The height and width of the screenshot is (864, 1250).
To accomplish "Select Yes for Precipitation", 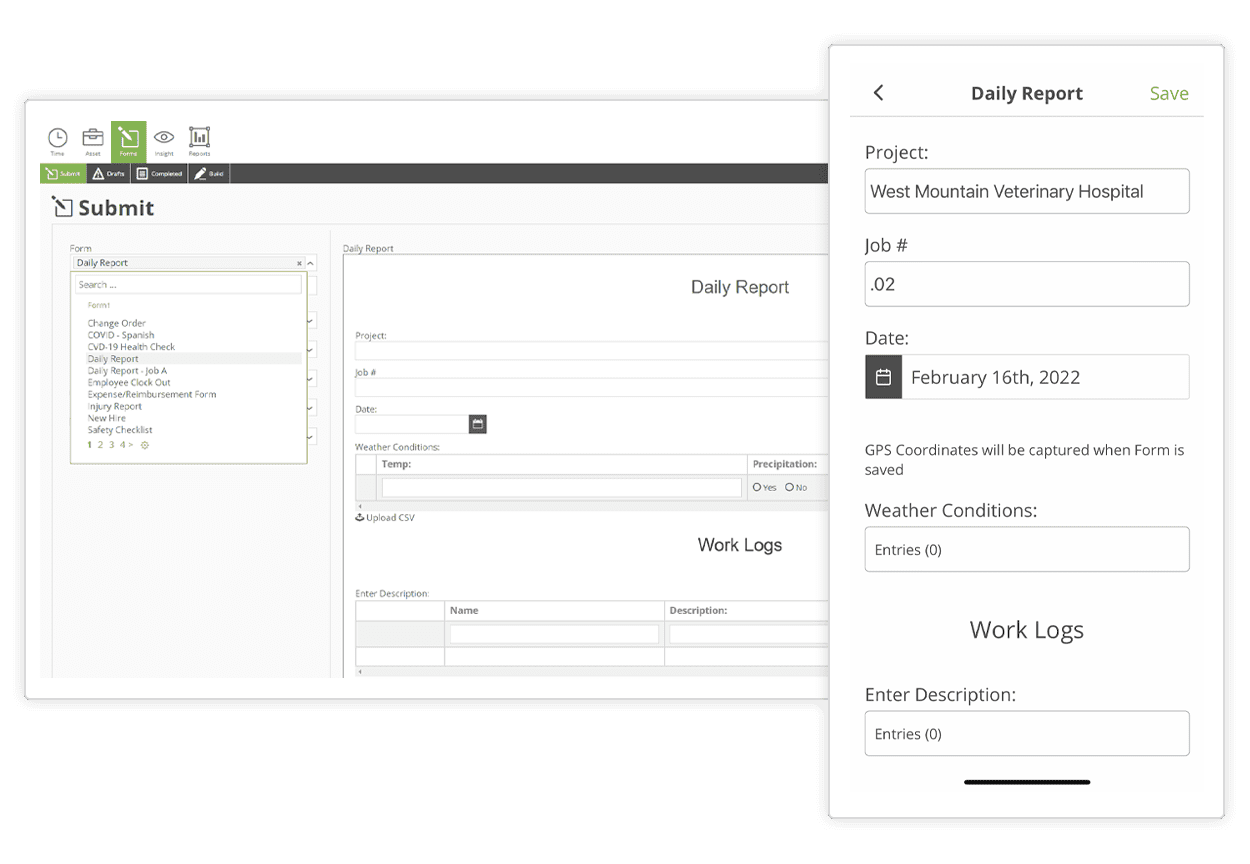I will coord(757,487).
